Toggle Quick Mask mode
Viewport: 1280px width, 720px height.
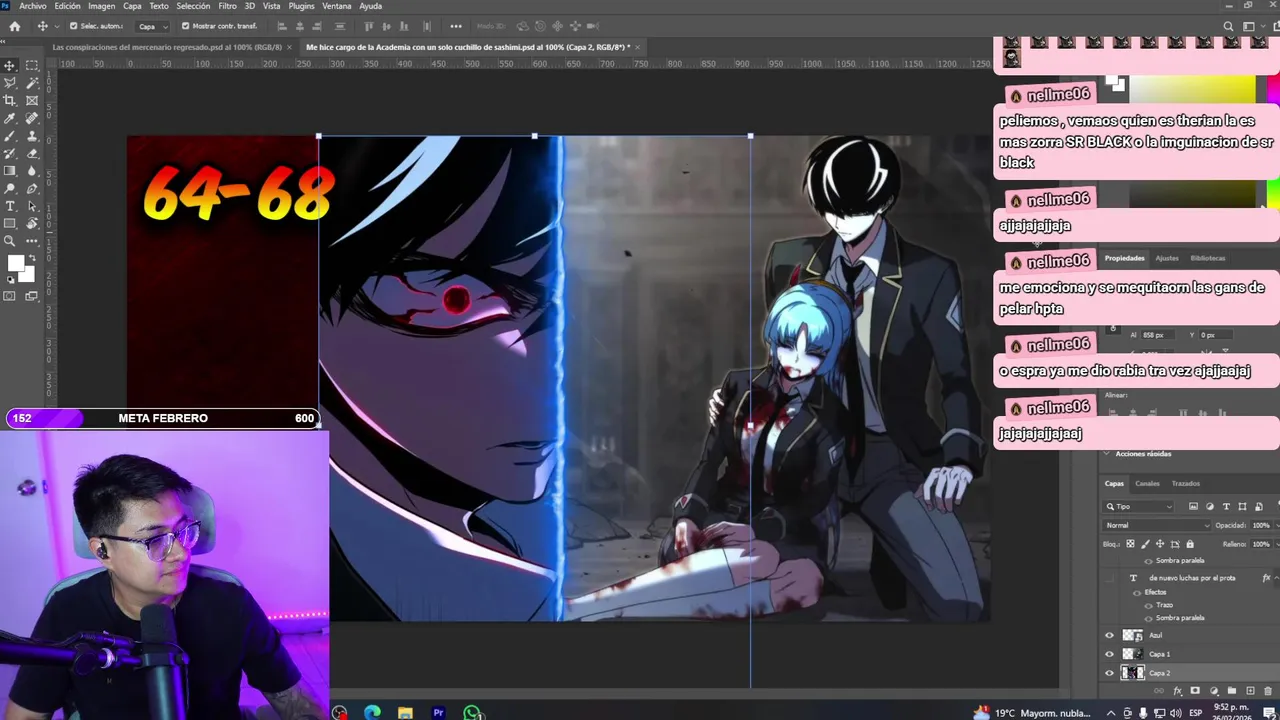point(9,296)
